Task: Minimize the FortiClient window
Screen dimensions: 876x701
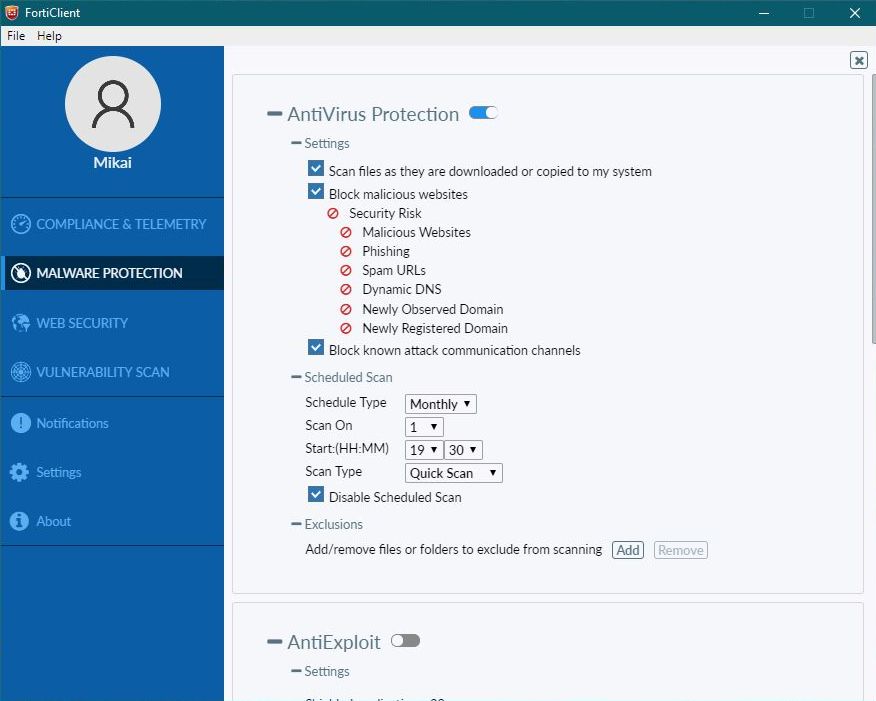Action: point(764,12)
